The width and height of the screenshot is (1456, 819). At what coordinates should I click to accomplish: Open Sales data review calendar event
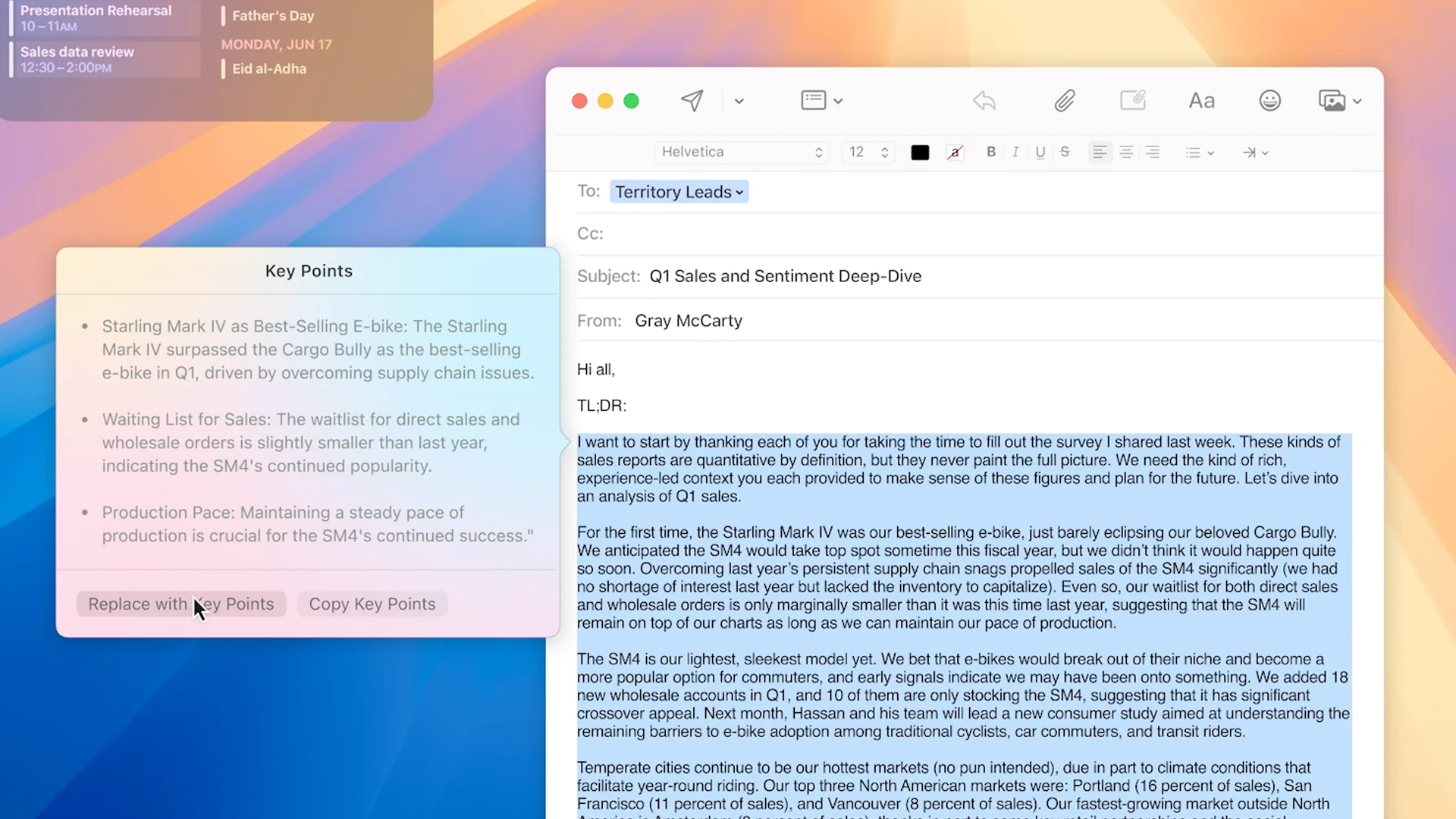[105, 59]
